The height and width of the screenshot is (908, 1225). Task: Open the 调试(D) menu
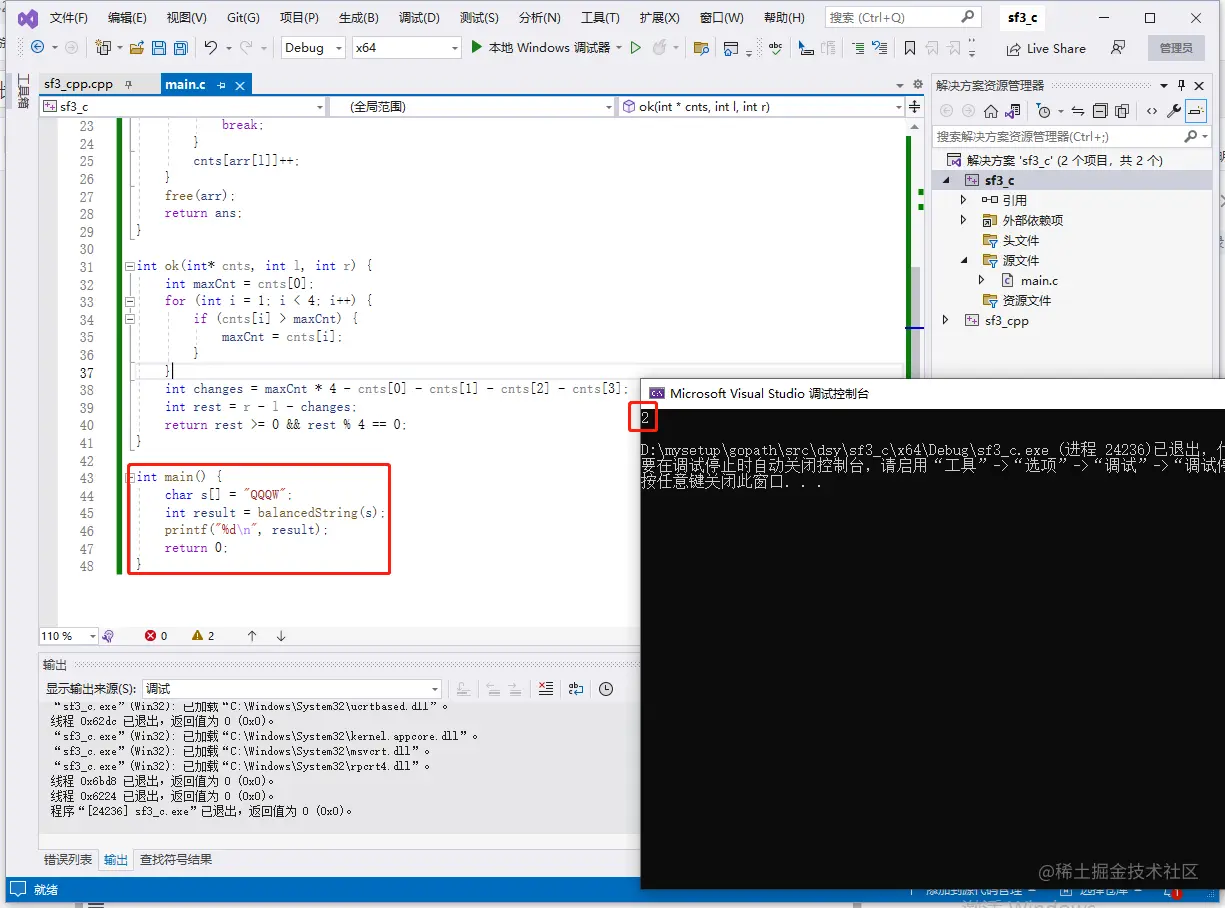419,18
